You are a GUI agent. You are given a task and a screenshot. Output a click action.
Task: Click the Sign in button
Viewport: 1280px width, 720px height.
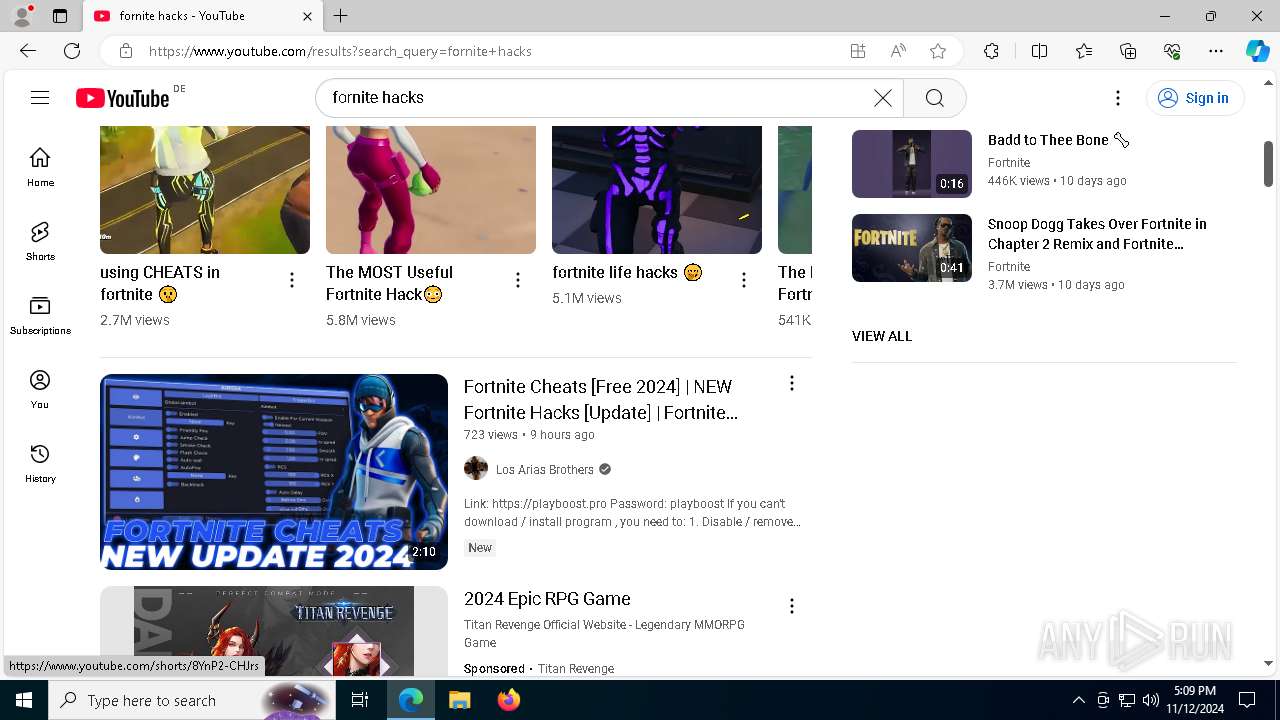(1194, 97)
